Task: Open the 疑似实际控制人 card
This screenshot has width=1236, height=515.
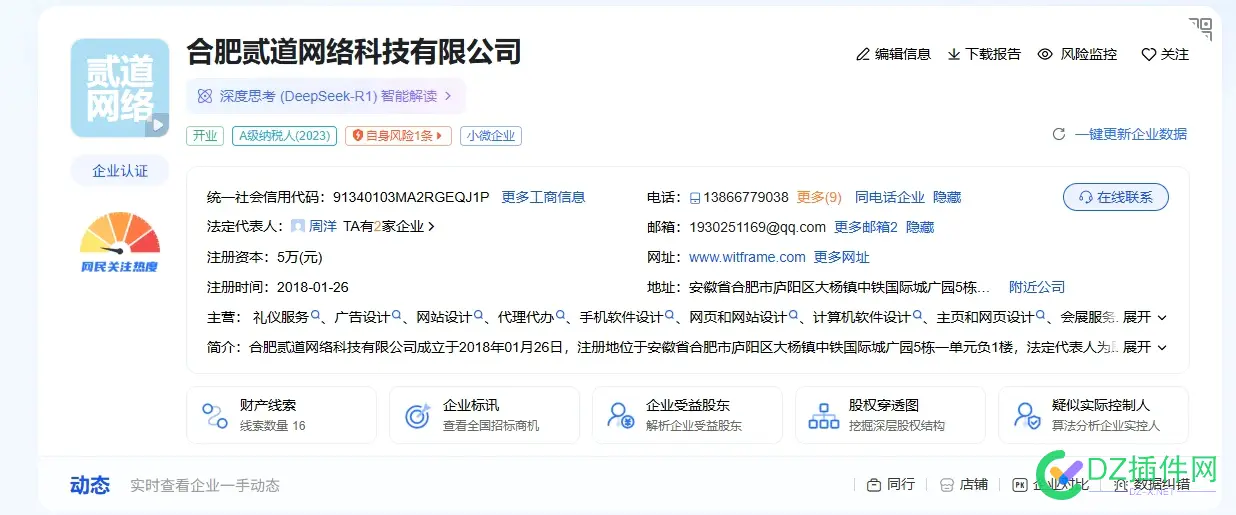Action: coord(1094,415)
